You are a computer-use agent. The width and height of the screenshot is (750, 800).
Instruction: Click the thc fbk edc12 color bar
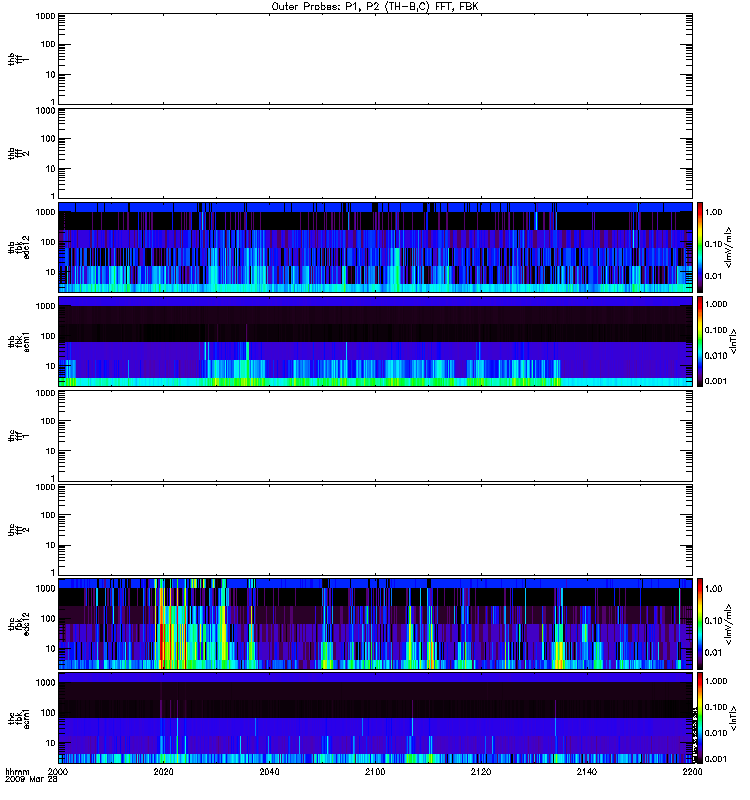[700, 624]
